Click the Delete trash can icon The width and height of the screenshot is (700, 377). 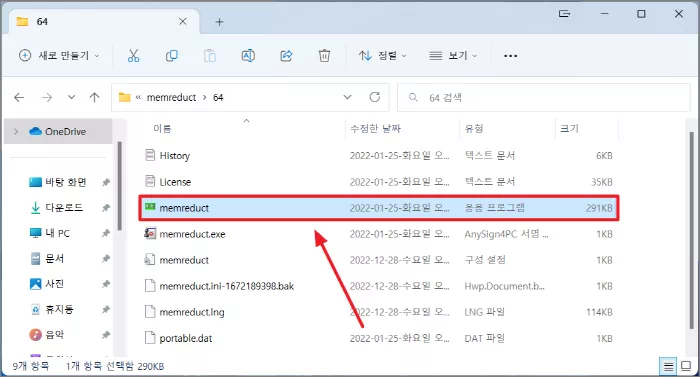(325, 56)
